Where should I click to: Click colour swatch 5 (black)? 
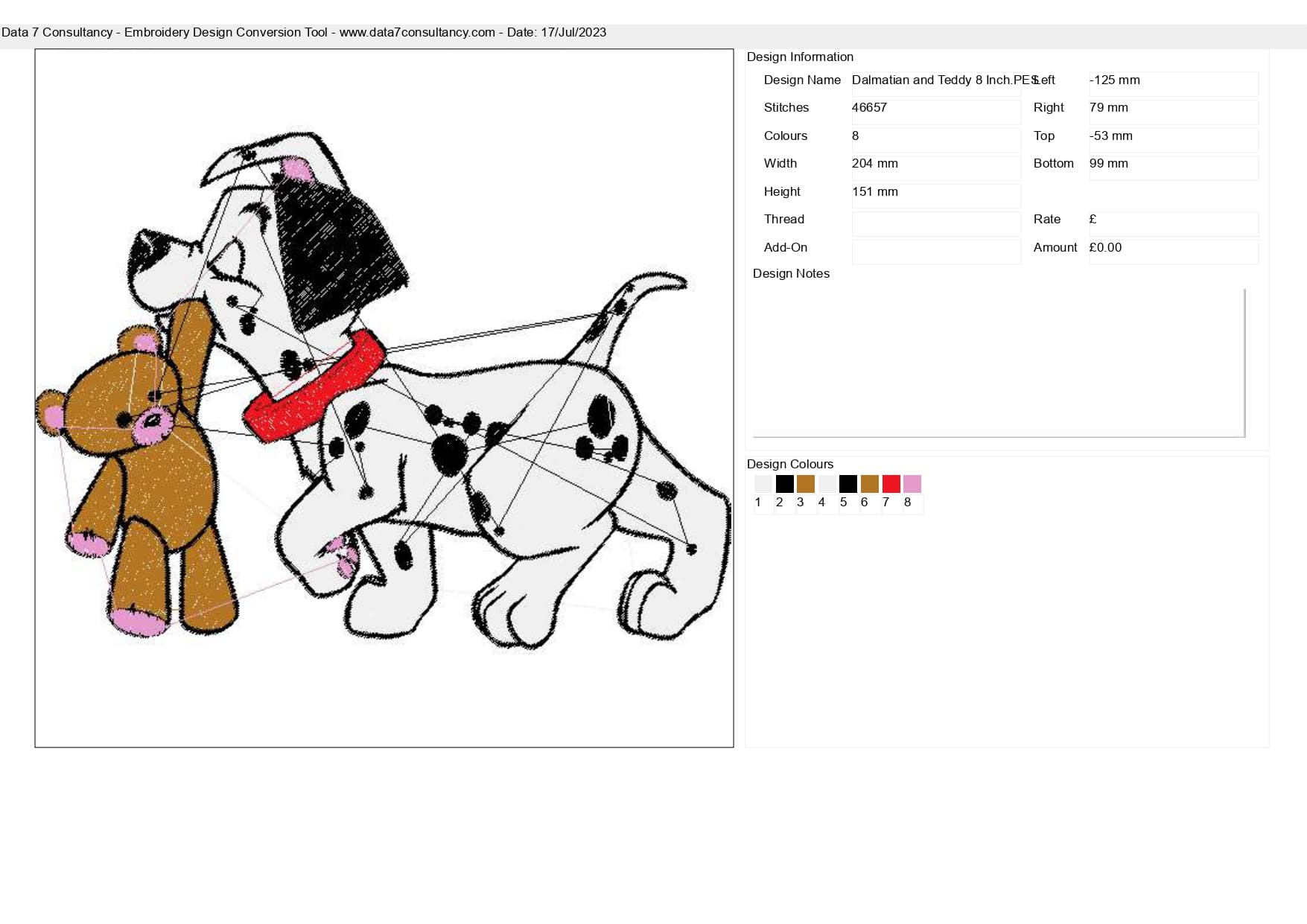click(848, 484)
